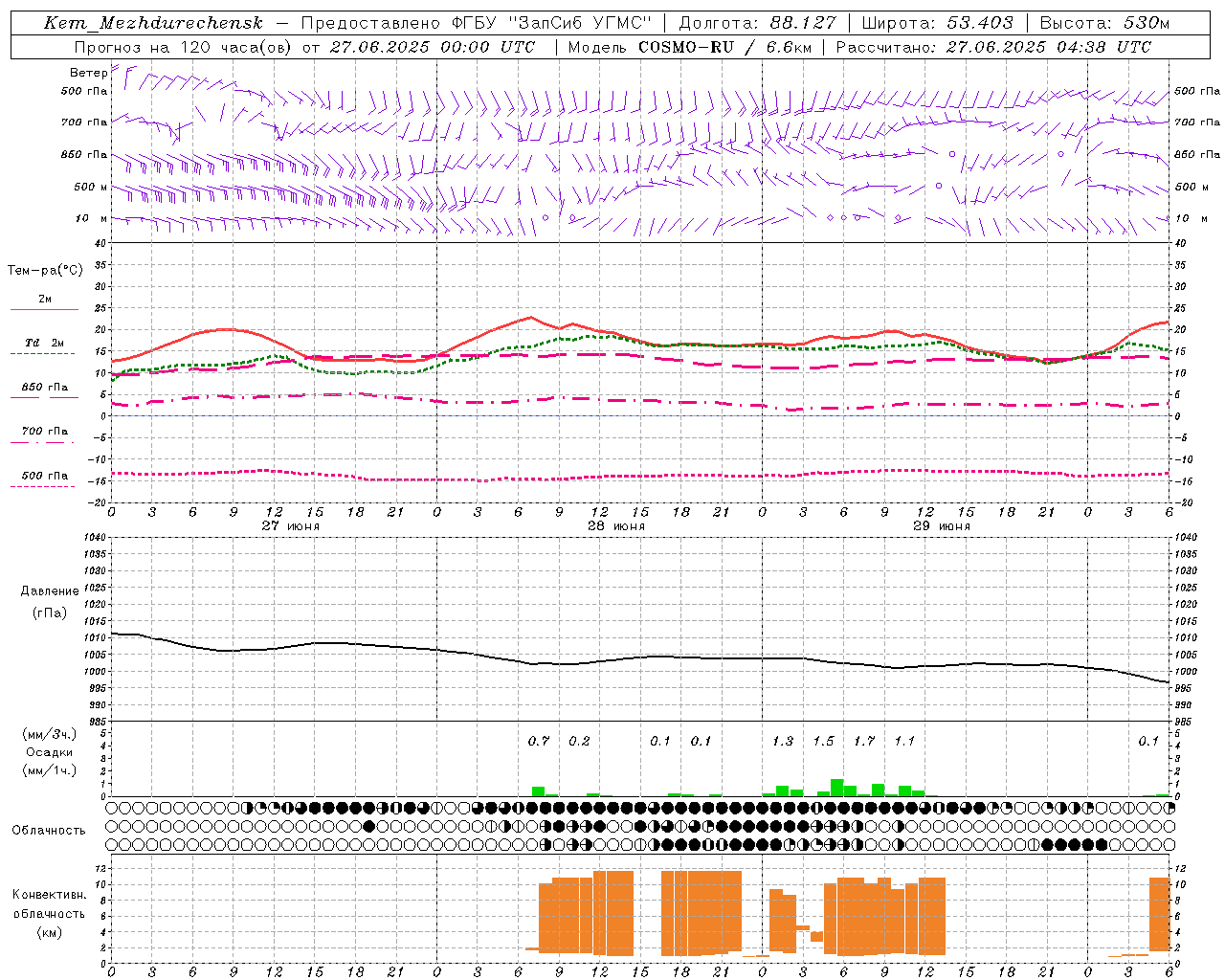The width and height of the screenshot is (1225, 980).
Task: Click the Высота: 530м header value
Action: [1104, 23]
